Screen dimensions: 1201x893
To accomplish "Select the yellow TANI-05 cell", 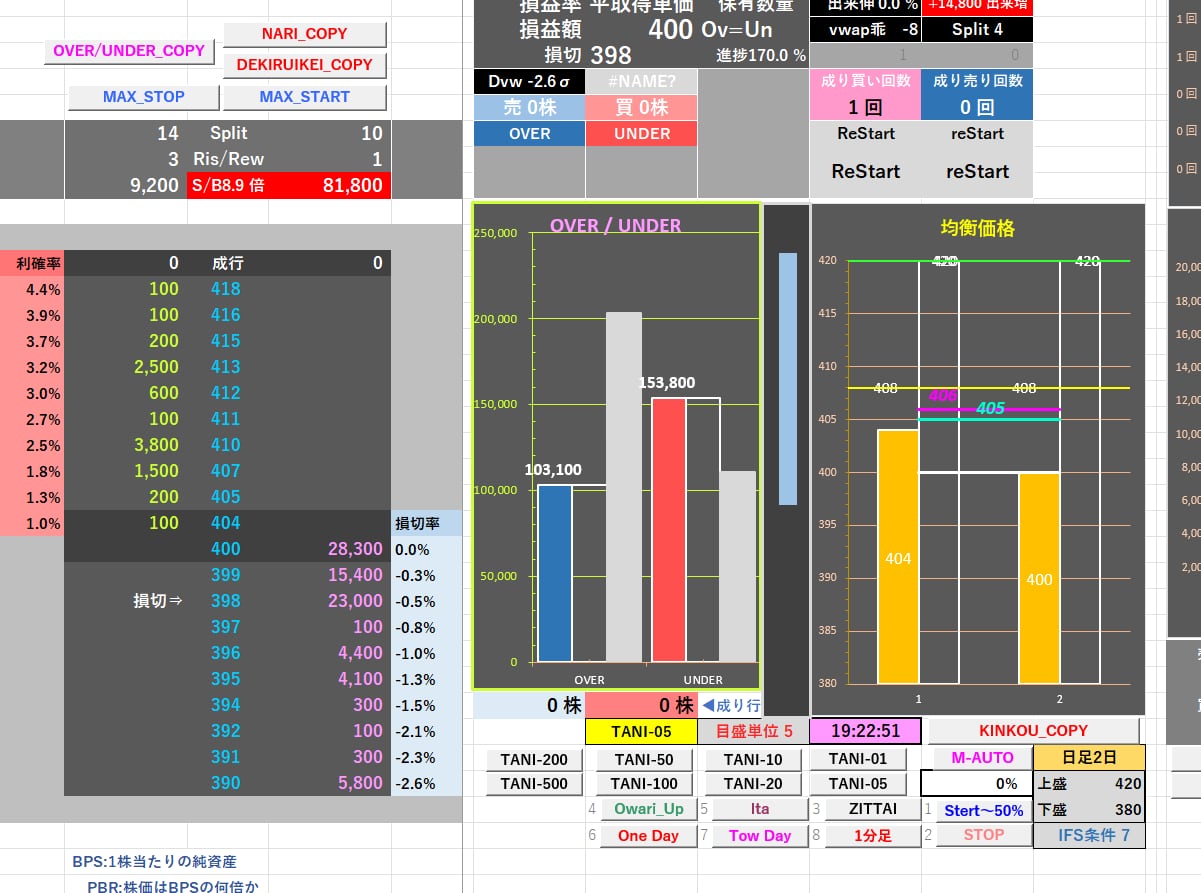I will click(639, 732).
